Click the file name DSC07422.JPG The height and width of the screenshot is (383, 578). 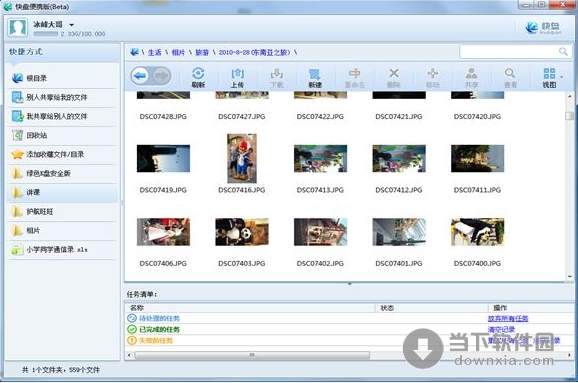coord(320,116)
